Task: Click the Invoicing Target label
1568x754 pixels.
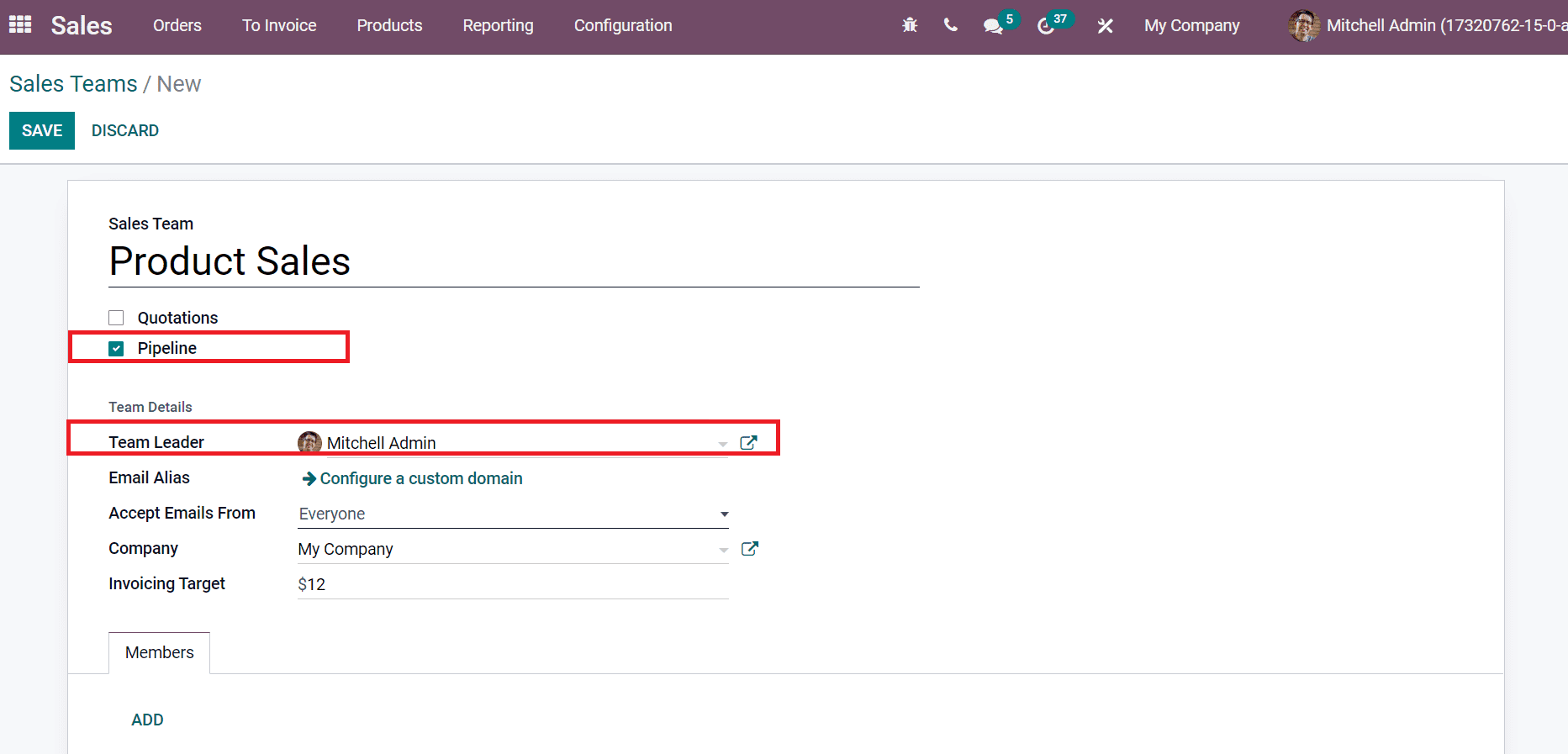Action: (x=166, y=583)
